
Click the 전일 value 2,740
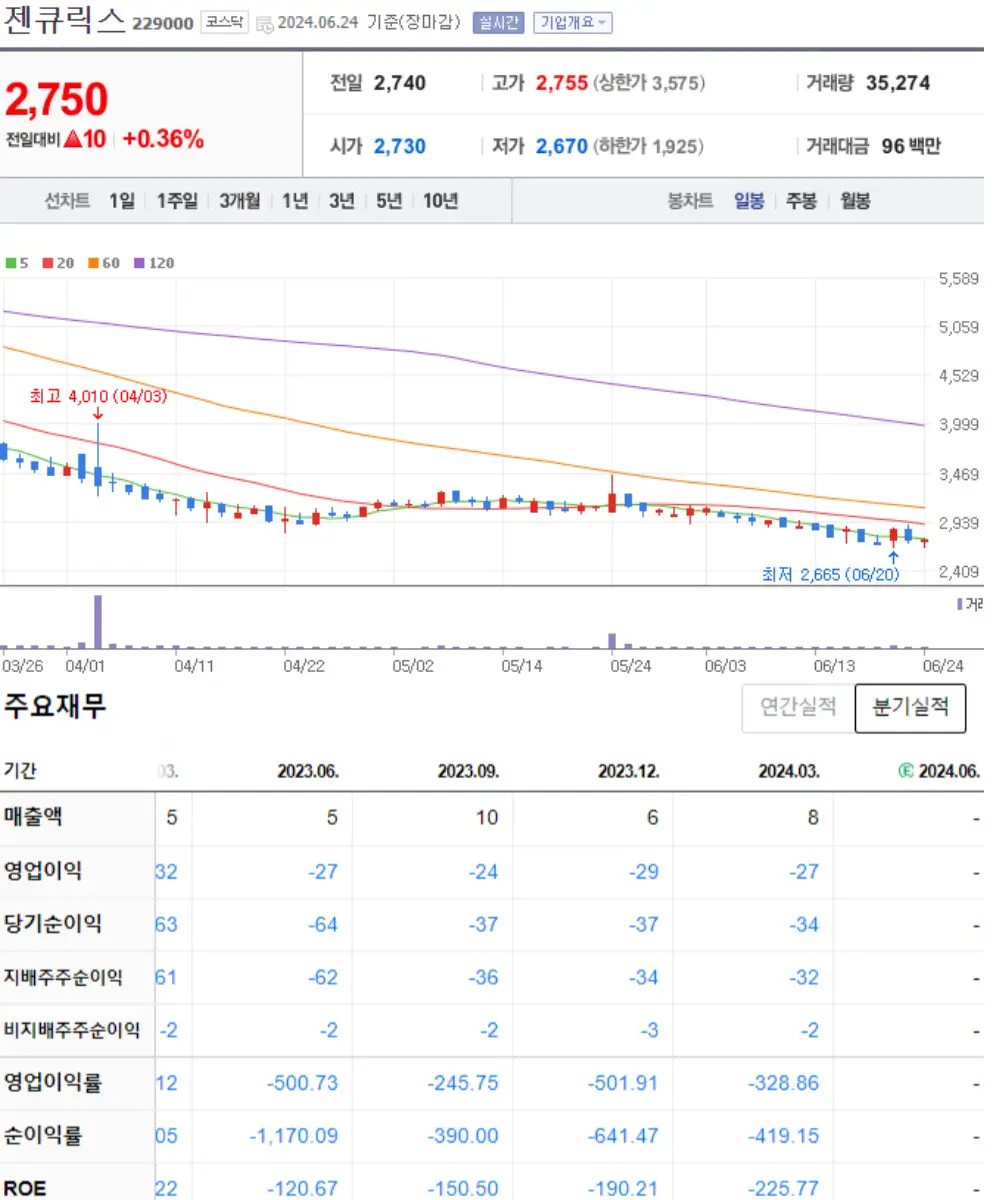[400, 83]
